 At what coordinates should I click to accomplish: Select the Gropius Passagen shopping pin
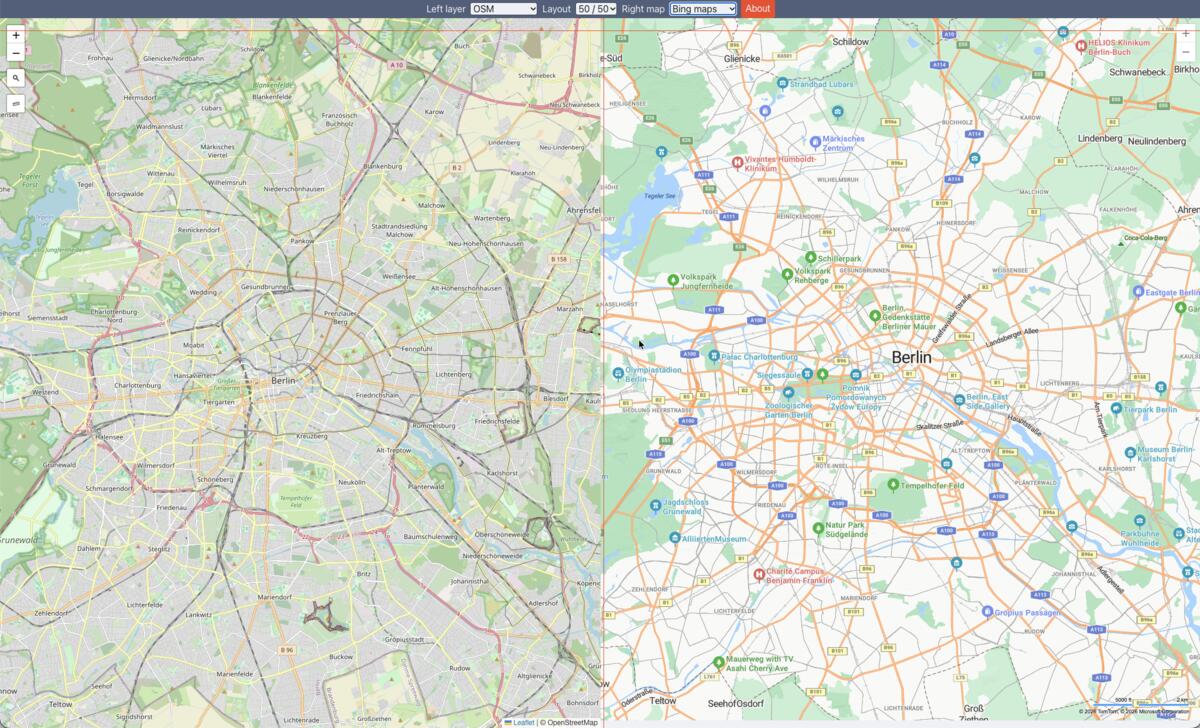pos(987,611)
